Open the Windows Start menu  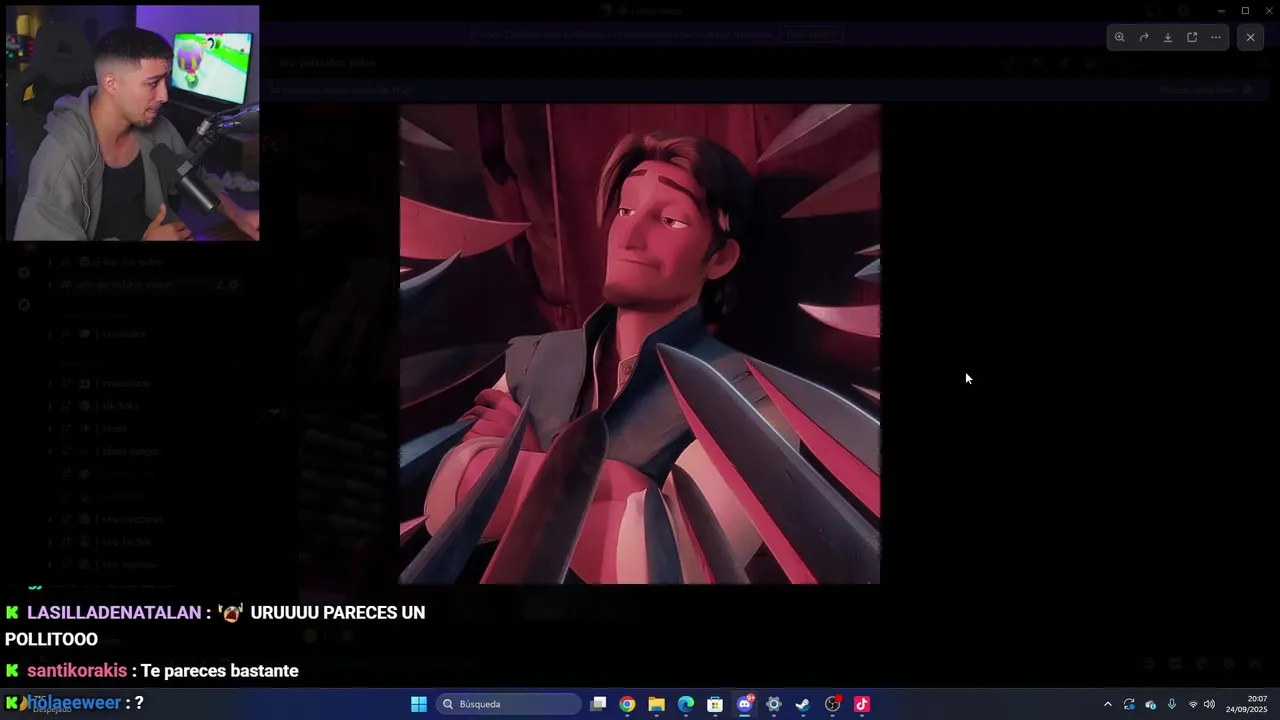pyautogui.click(x=419, y=704)
